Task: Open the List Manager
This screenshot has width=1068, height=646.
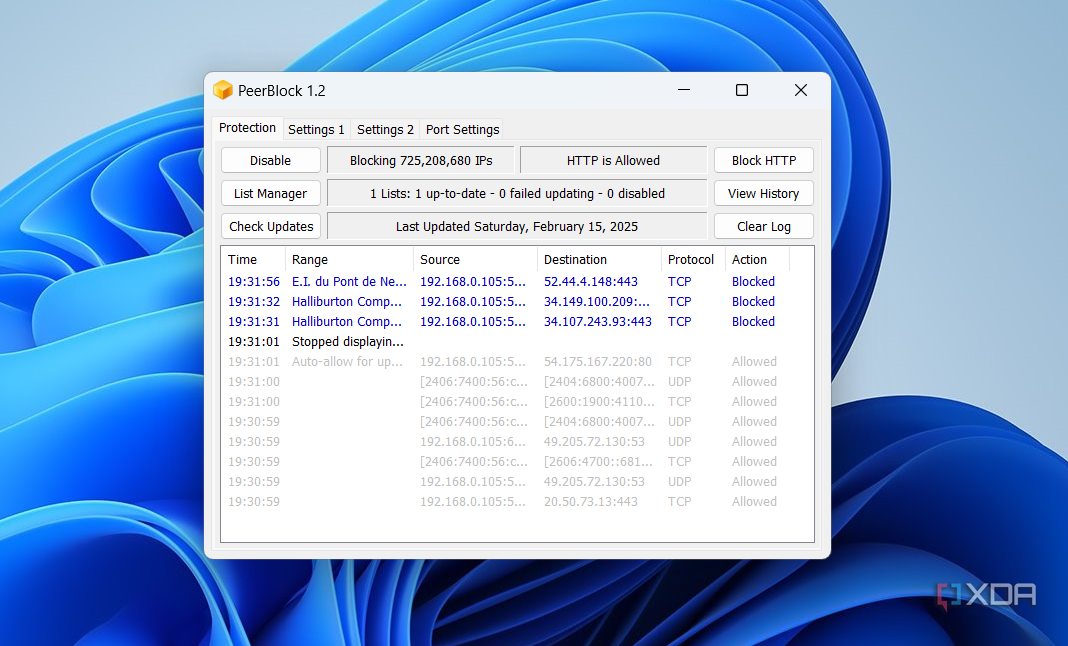Action: pos(270,194)
